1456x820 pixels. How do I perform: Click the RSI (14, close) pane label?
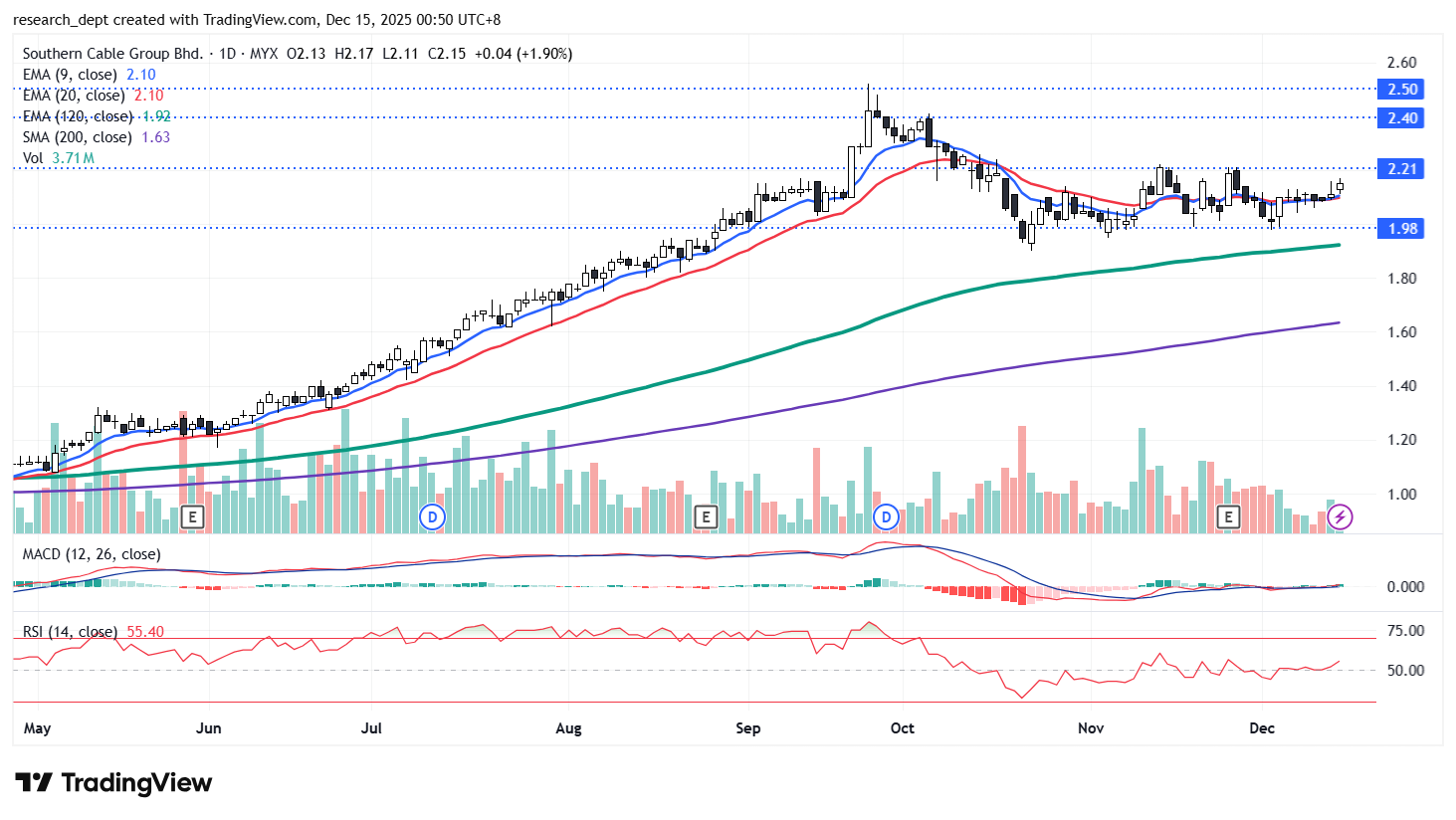point(70,632)
